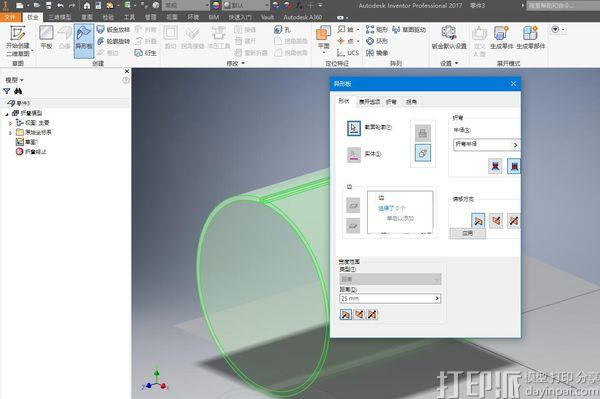Click the 应用 apply button
600x399 pixels.
(x=467, y=233)
